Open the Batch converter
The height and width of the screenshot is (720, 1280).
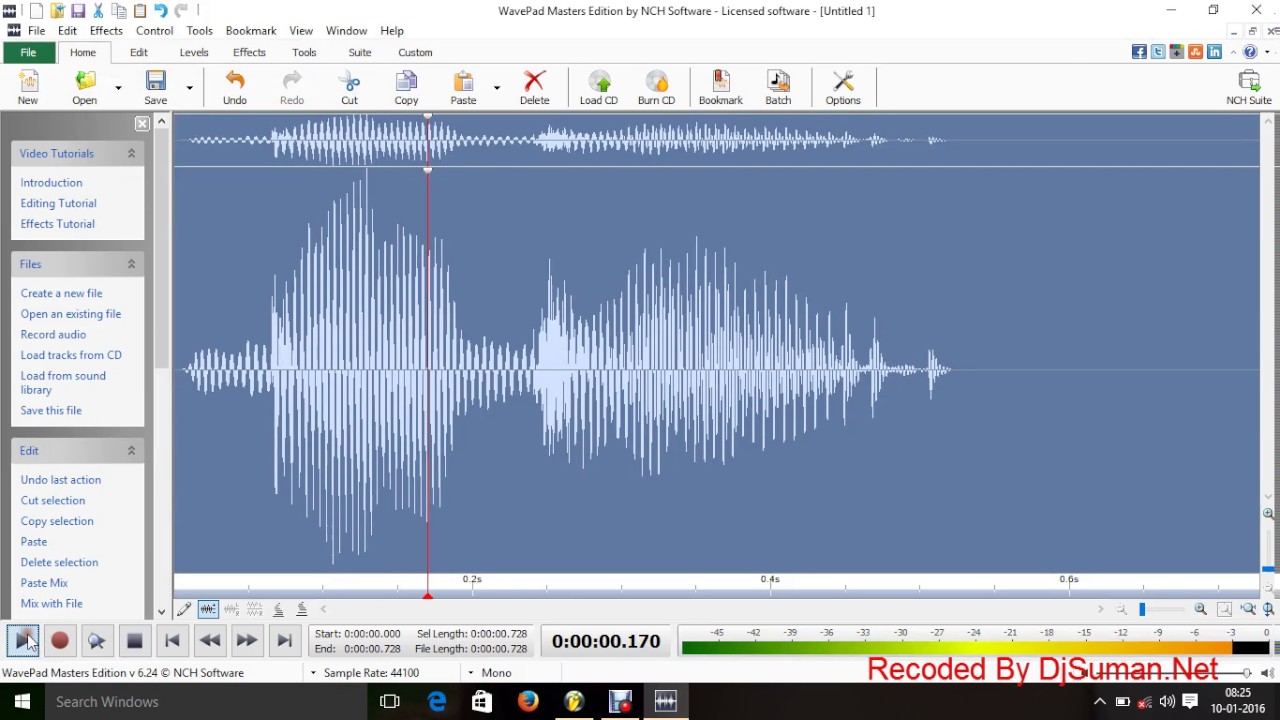click(778, 87)
